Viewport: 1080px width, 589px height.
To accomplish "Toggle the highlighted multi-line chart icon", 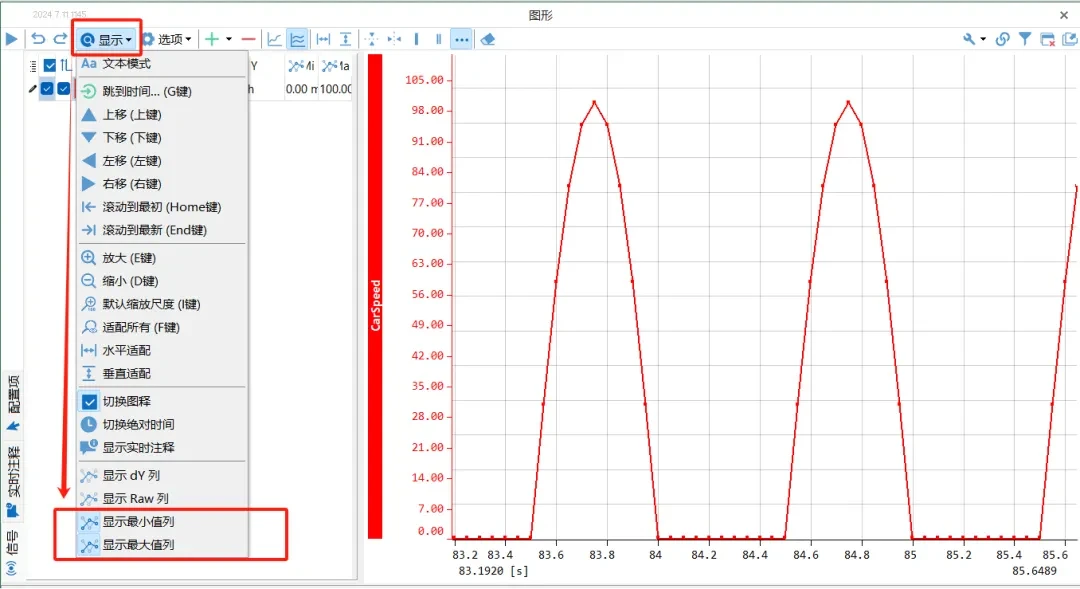I will tap(298, 39).
